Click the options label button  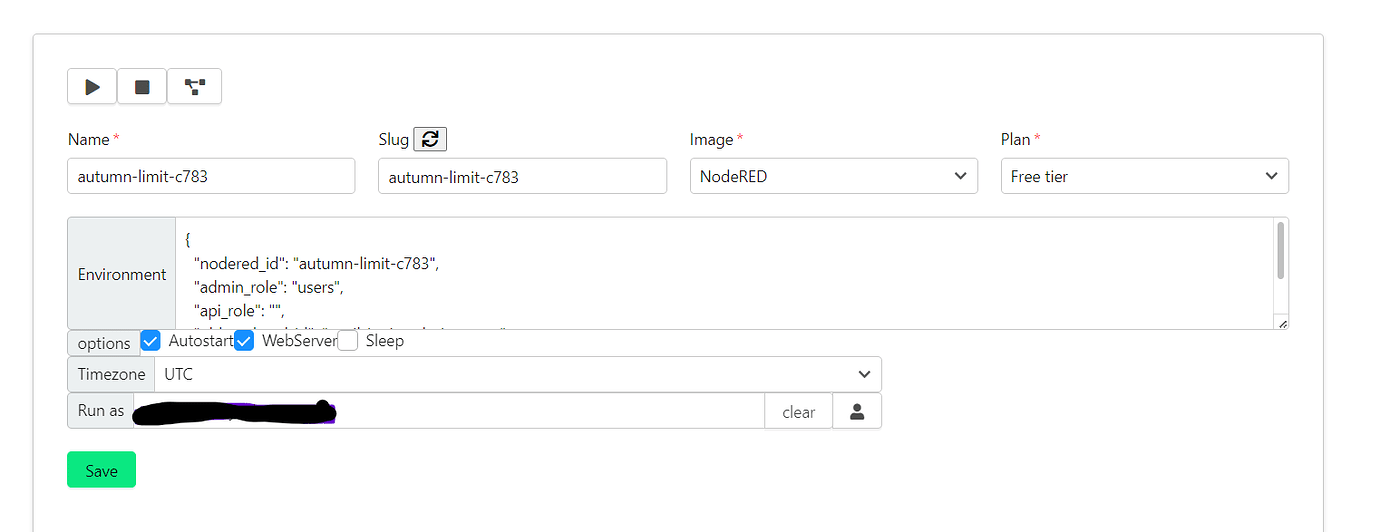pos(104,343)
